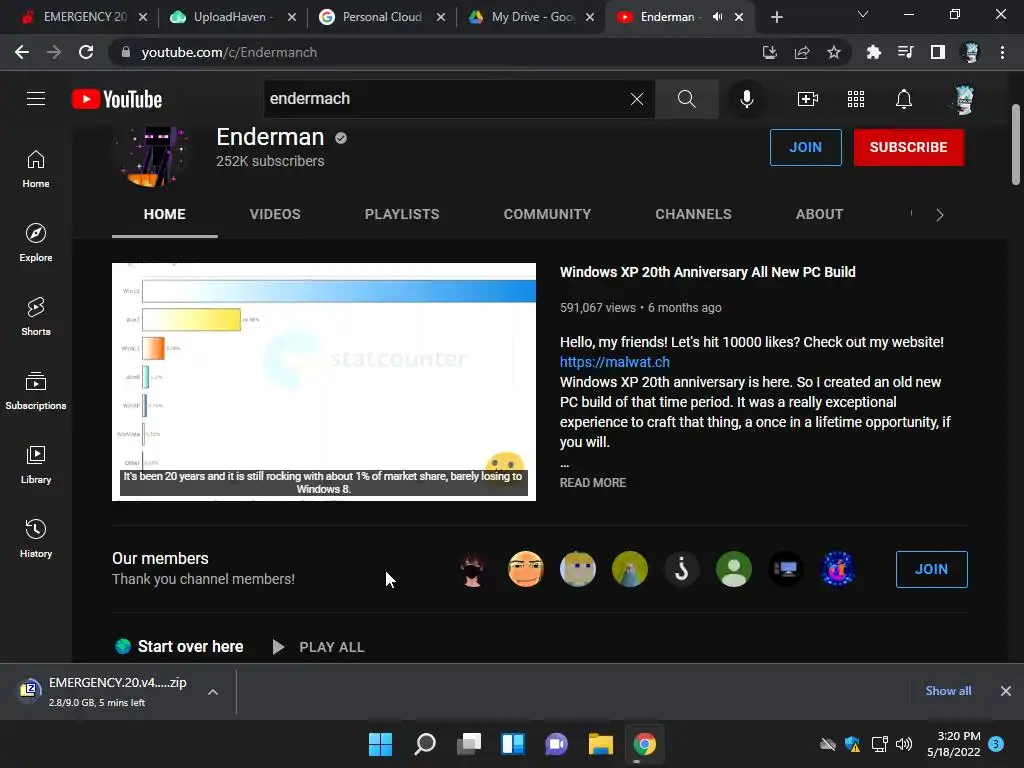This screenshot has height=768, width=1024.
Task: Open the YouTube account avatar menu
Action: (x=964, y=99)
